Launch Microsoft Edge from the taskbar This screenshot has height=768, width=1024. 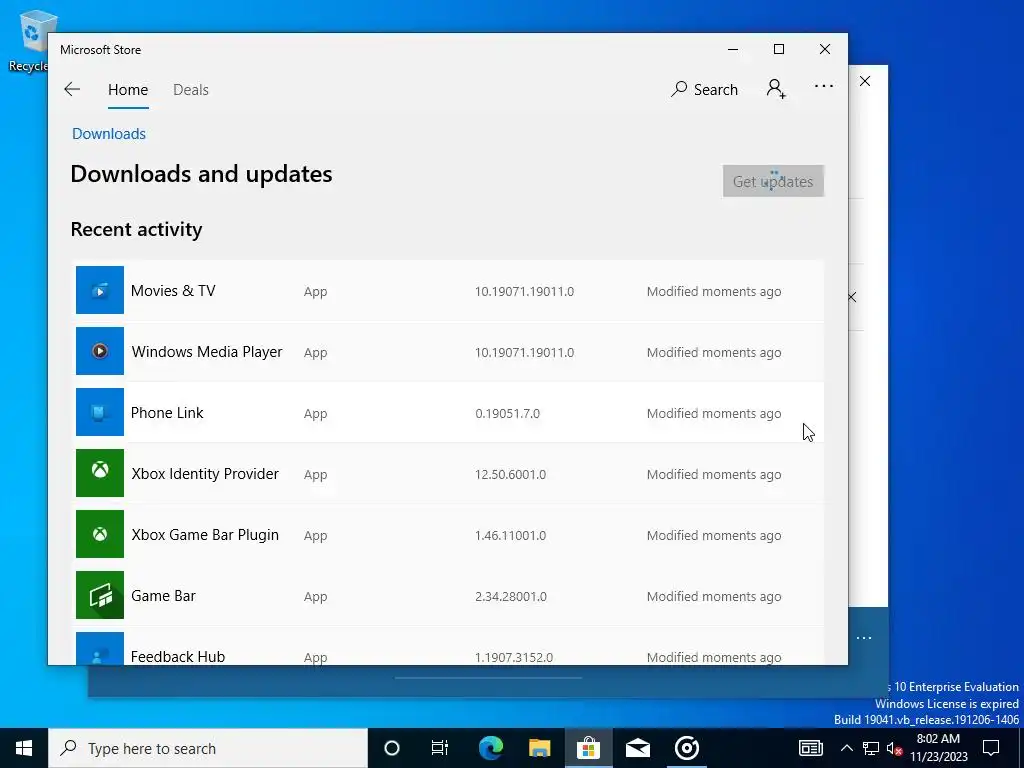pos(490,748)
